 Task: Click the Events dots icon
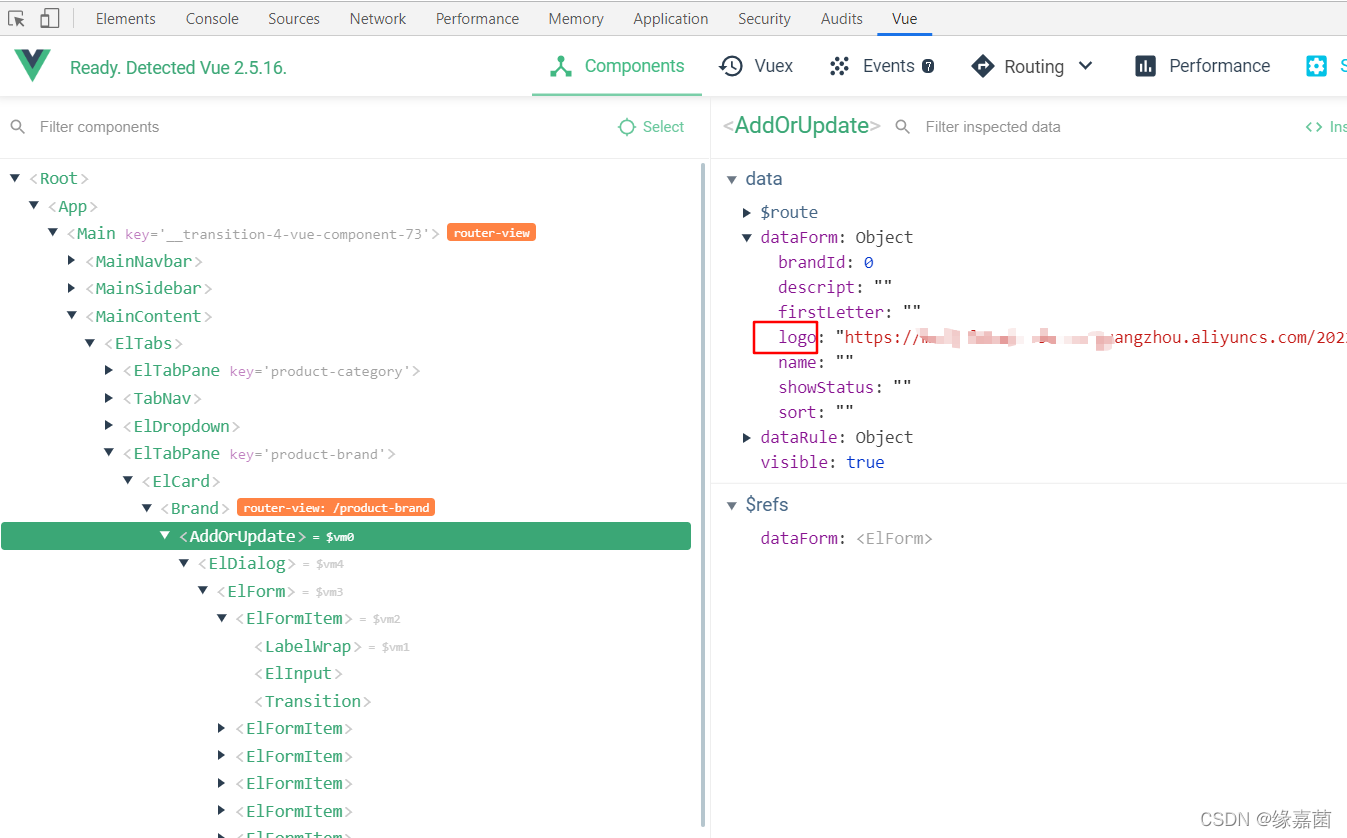[839, 66]
